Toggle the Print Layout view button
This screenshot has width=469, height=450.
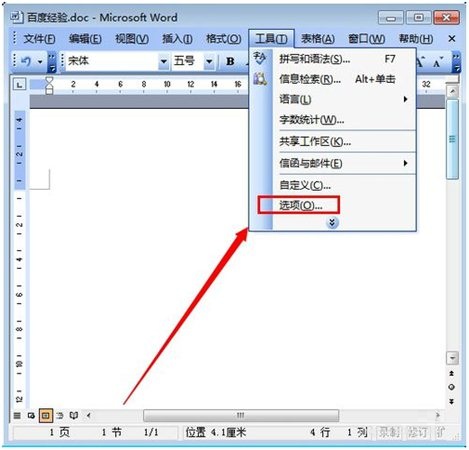tap(46, 416)
